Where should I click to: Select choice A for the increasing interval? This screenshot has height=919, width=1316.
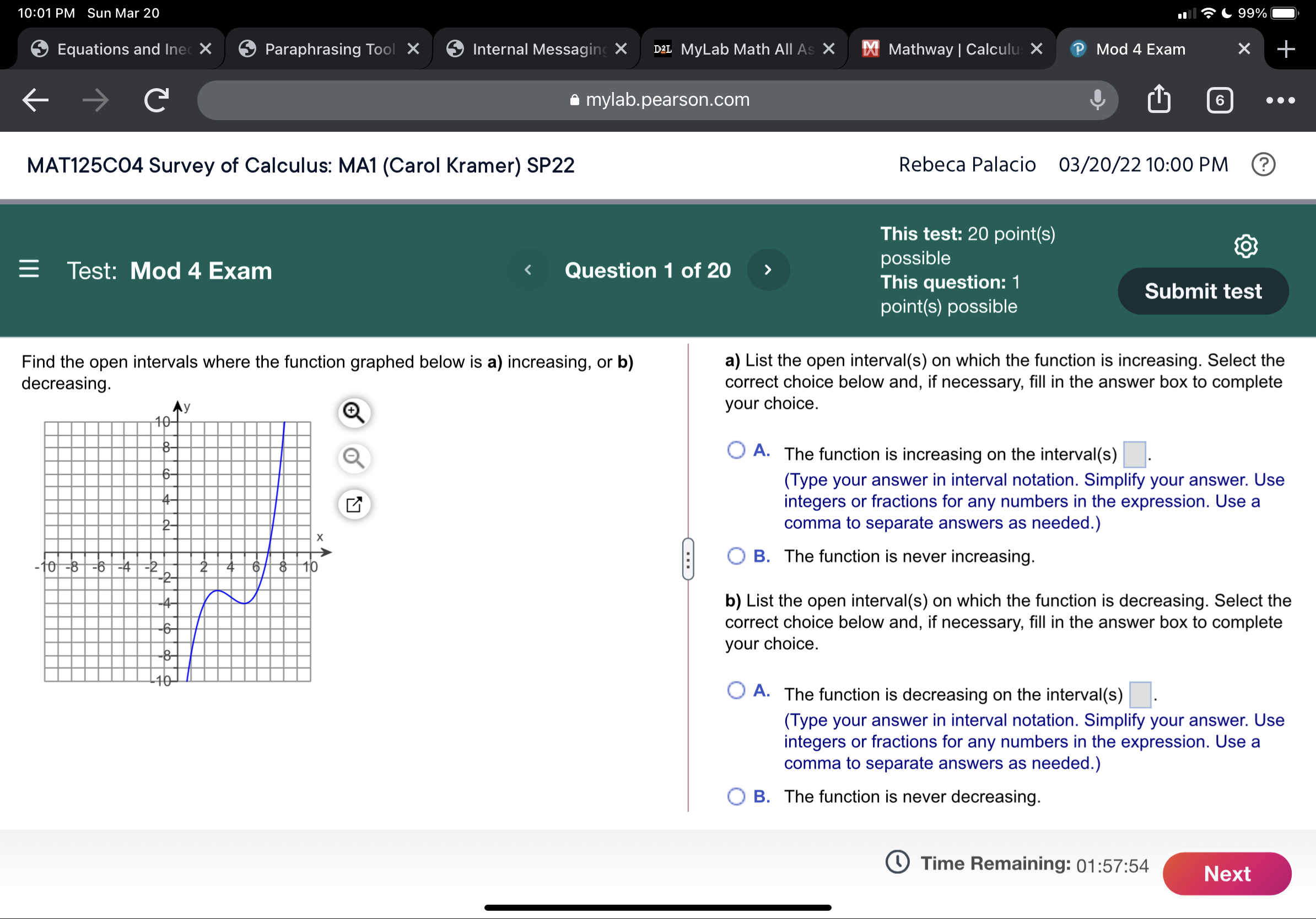pos(736,450)
